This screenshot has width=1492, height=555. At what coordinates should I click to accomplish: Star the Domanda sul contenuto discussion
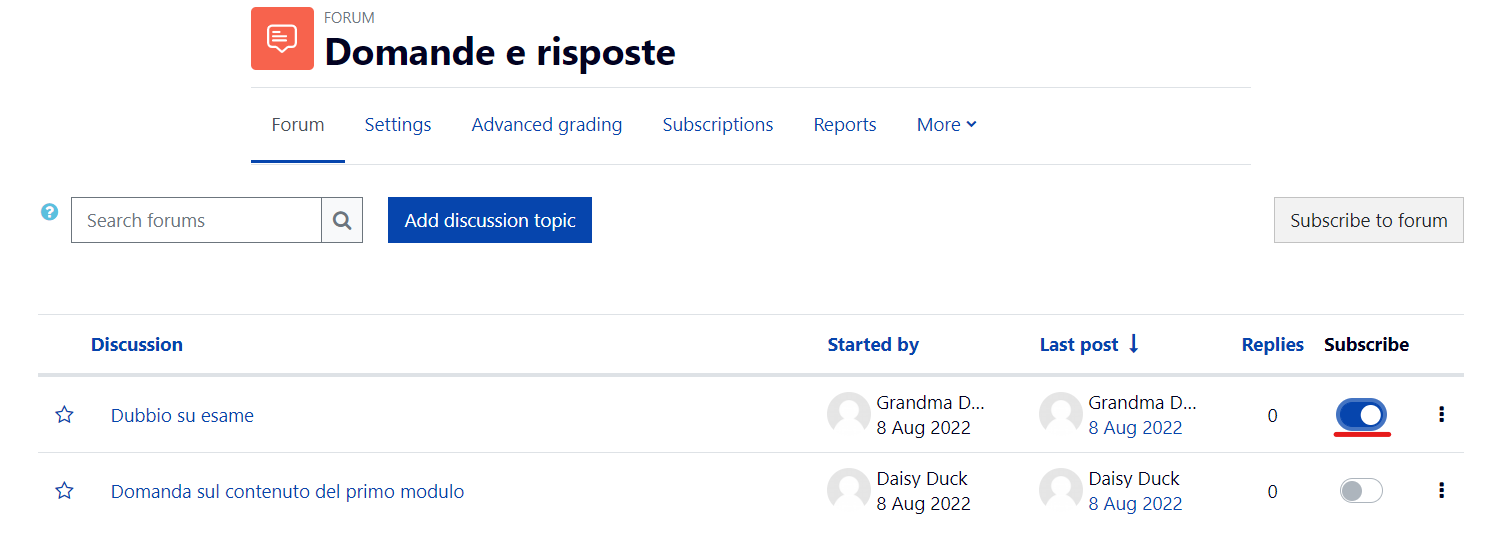[64, 490]
